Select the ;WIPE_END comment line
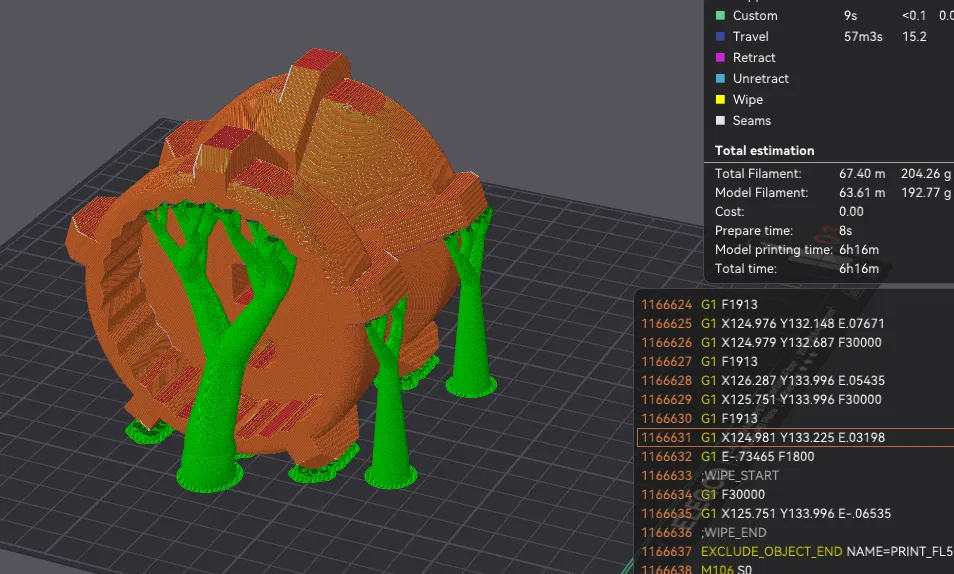The width and height of the screenshot is (954, 574). click(x=795, y=533)
